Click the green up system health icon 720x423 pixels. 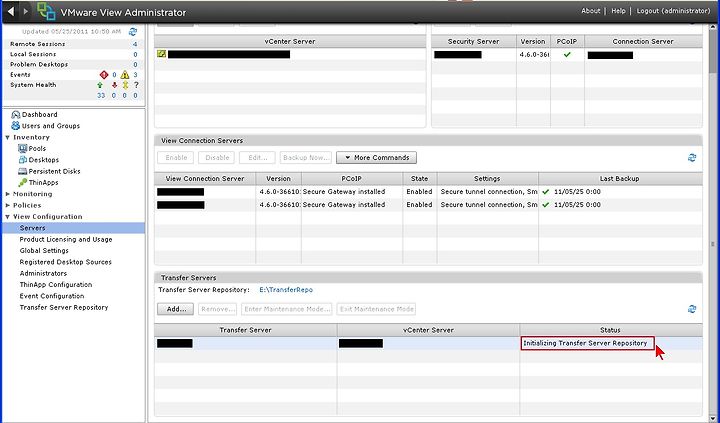click(100, 85)
